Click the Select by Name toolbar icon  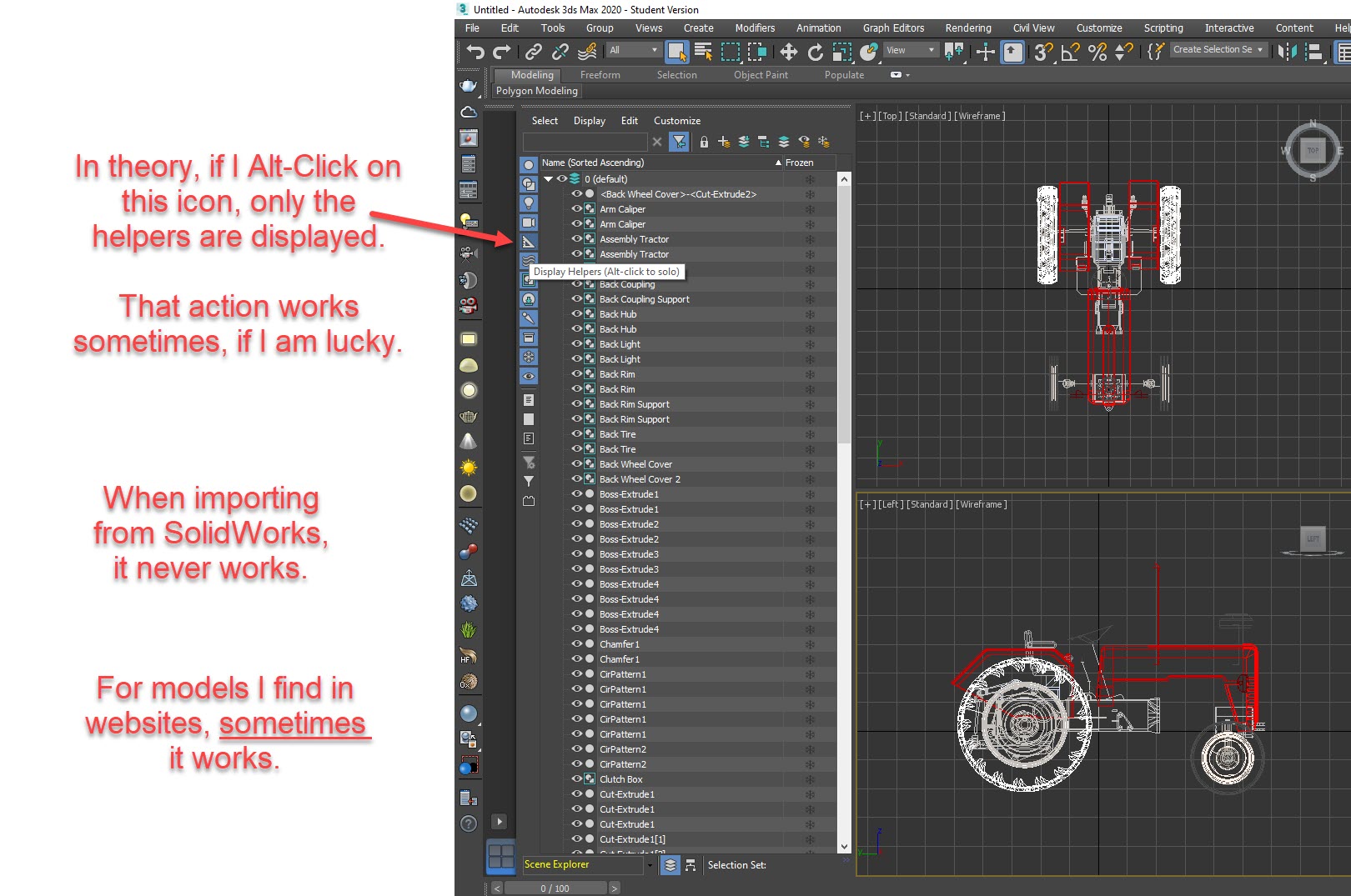point(705,52)
